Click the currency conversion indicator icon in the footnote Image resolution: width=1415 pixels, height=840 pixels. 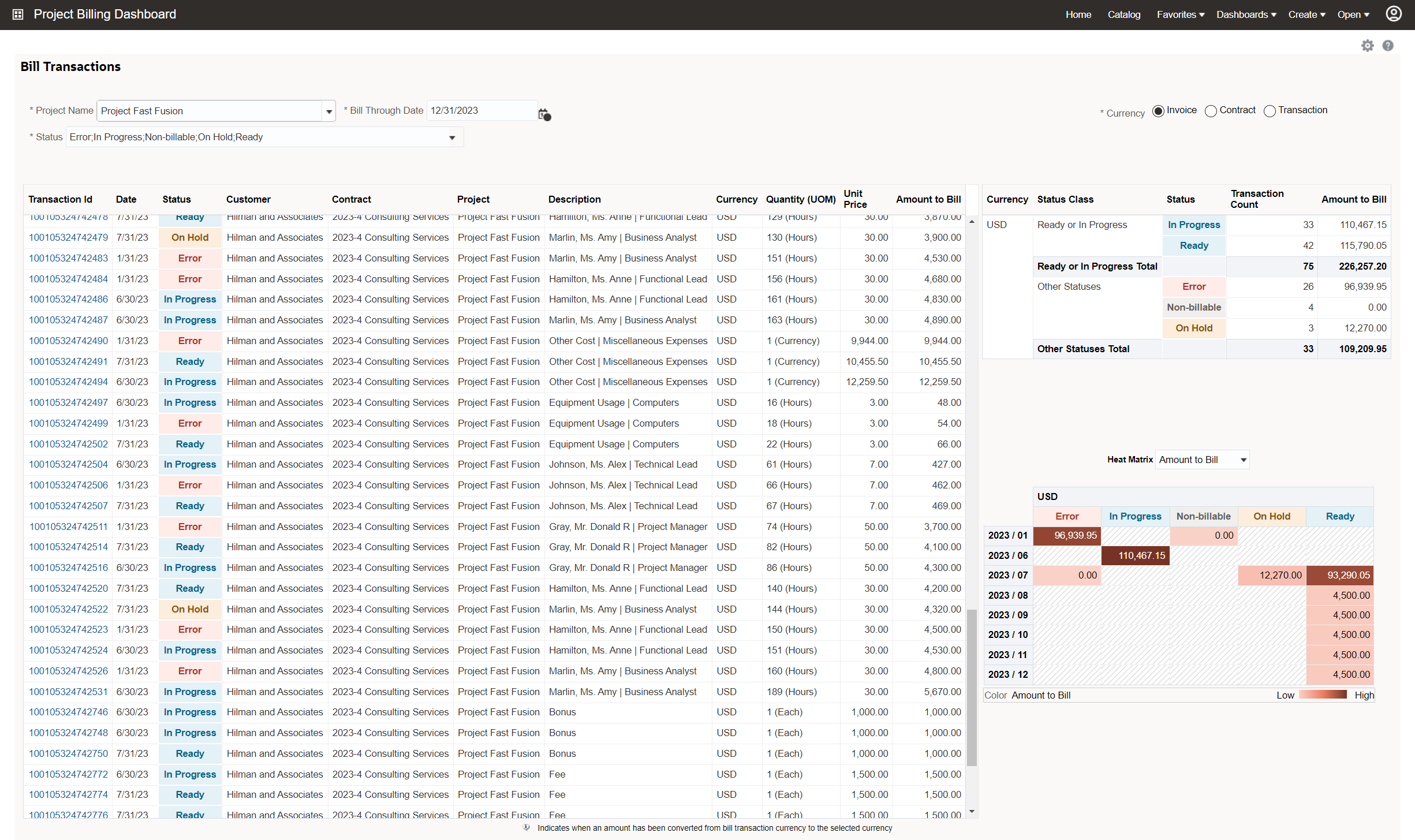tap(526, 827)
